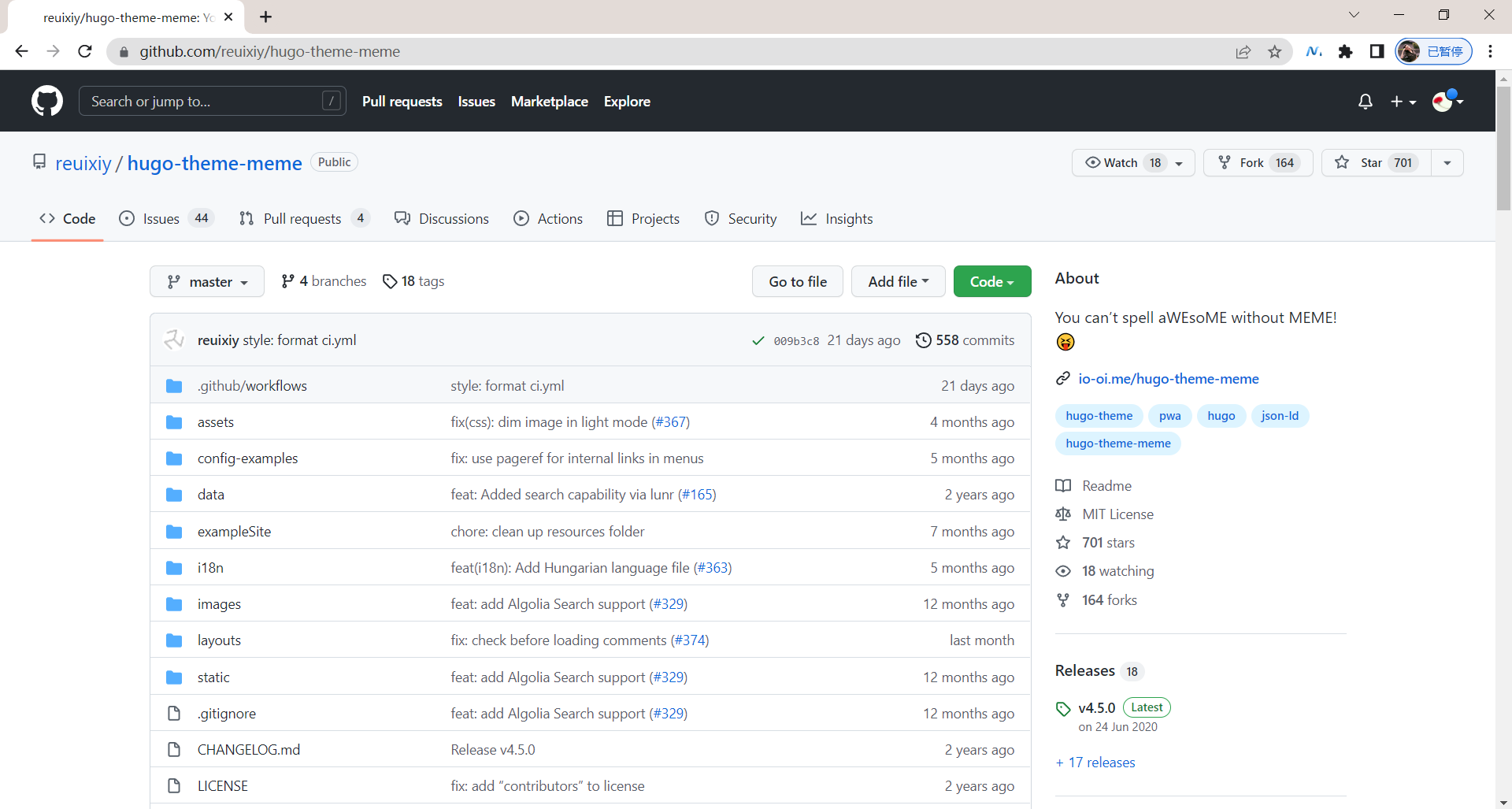This screenshot has height=809, width=1512.
Task: Click the layouts folder icon
Action: pos(174,640)
